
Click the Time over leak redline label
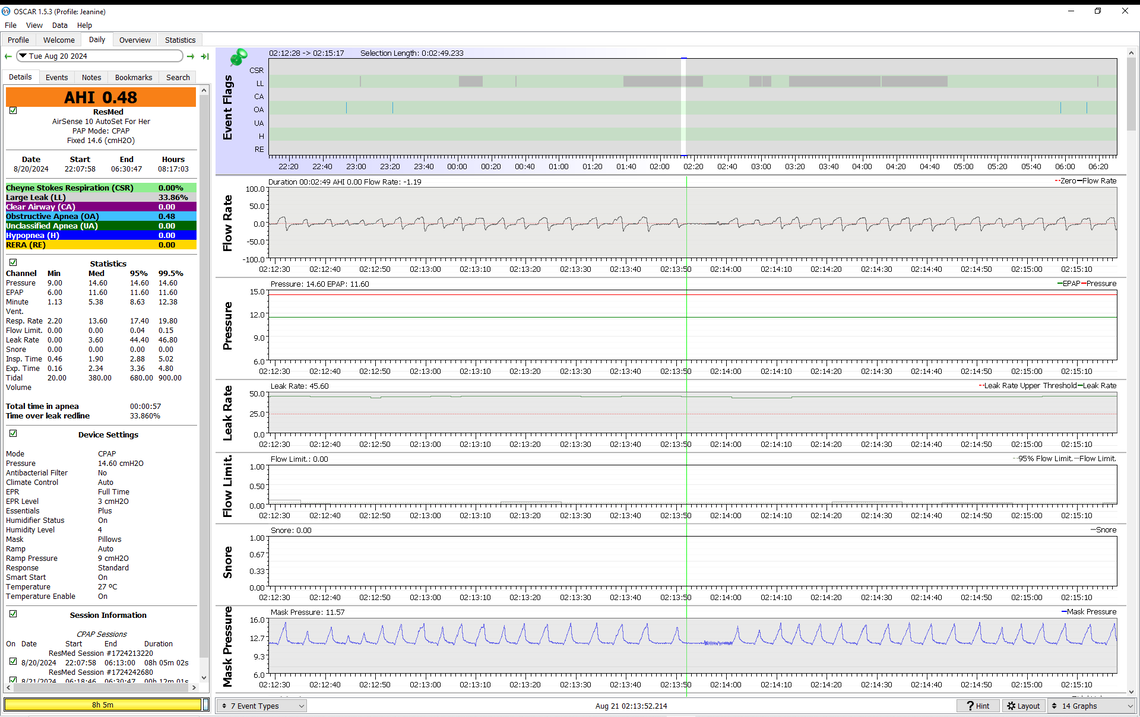pyautogui.click(x=48, y=416)
